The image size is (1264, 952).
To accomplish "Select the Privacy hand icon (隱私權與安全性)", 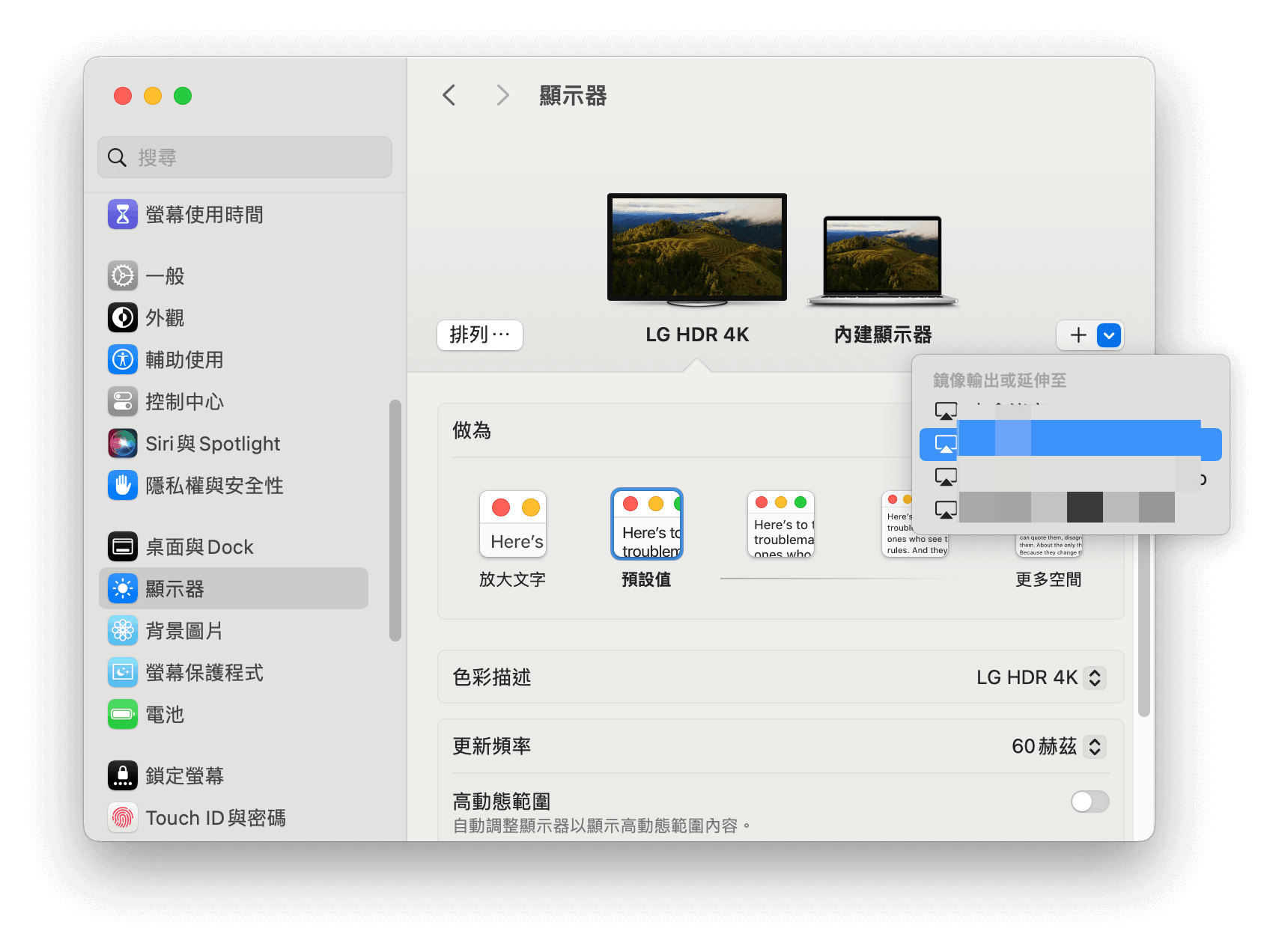I will pyautogui.click(x=123, y=486).
